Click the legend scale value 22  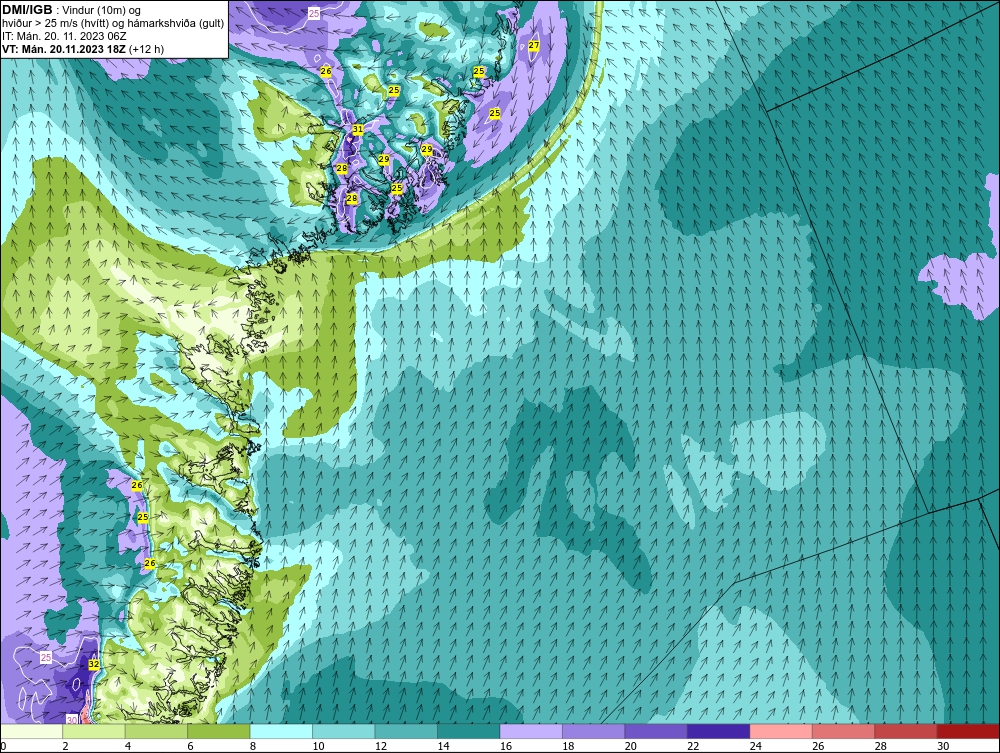(x=693, y=747)
